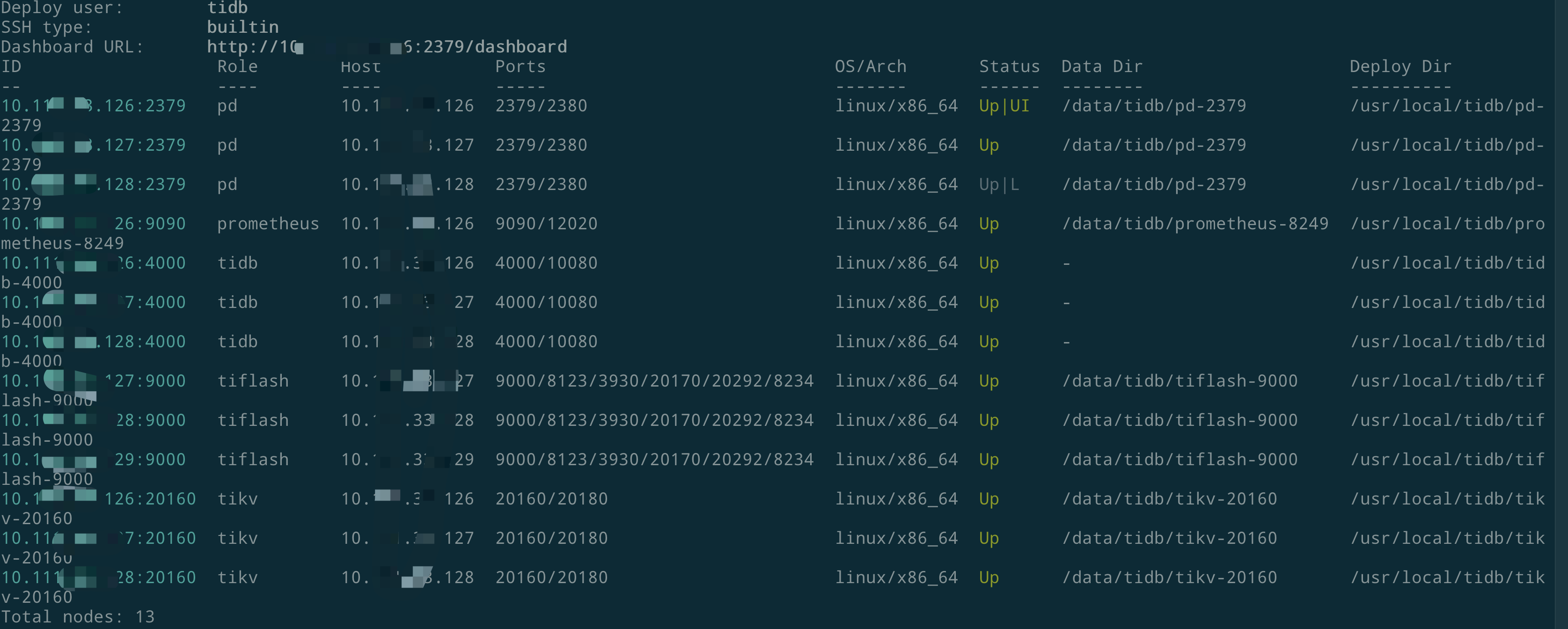Click the 'Up|L' status of third pd
The image size is (1568, 629).
click(998, 184)
